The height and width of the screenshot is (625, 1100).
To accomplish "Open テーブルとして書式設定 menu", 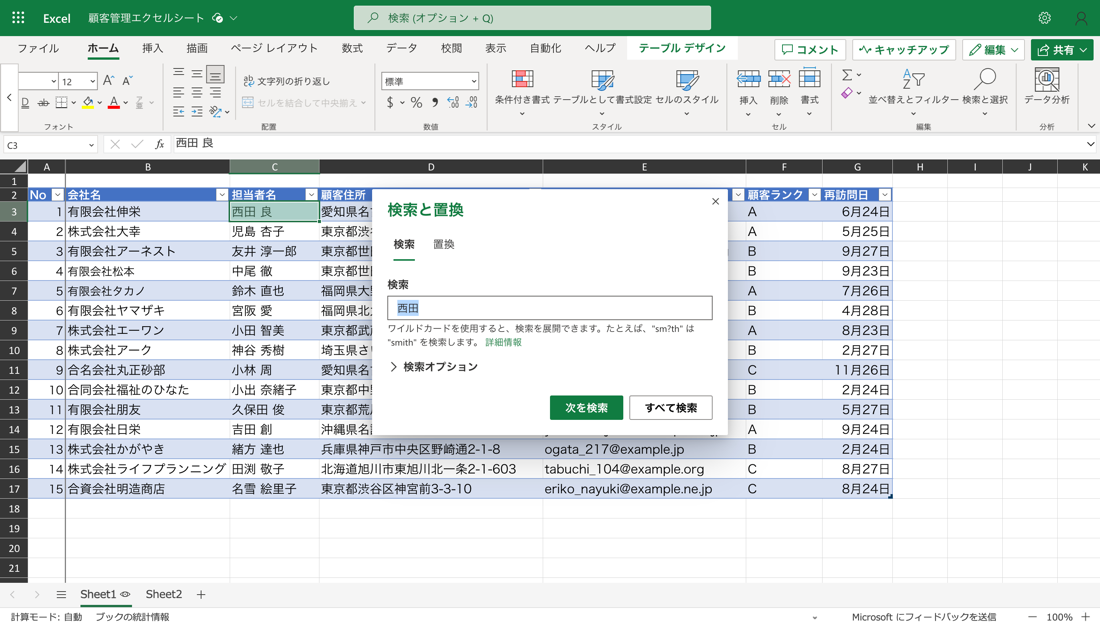I will 603,91.
